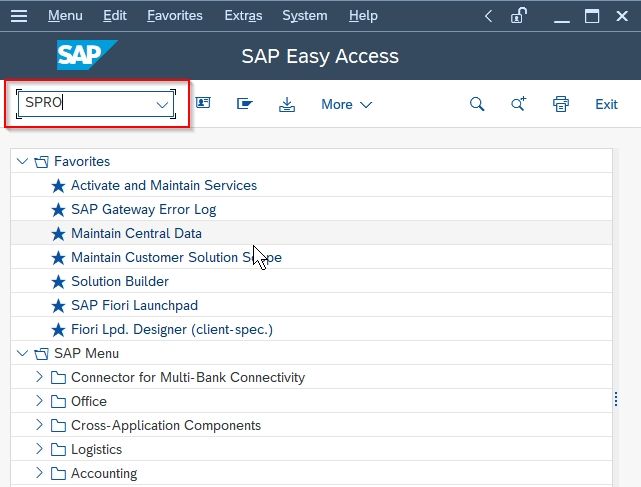641x487 pixels.
Task: Open Solution Builder favorite
Action: [120, 281]
